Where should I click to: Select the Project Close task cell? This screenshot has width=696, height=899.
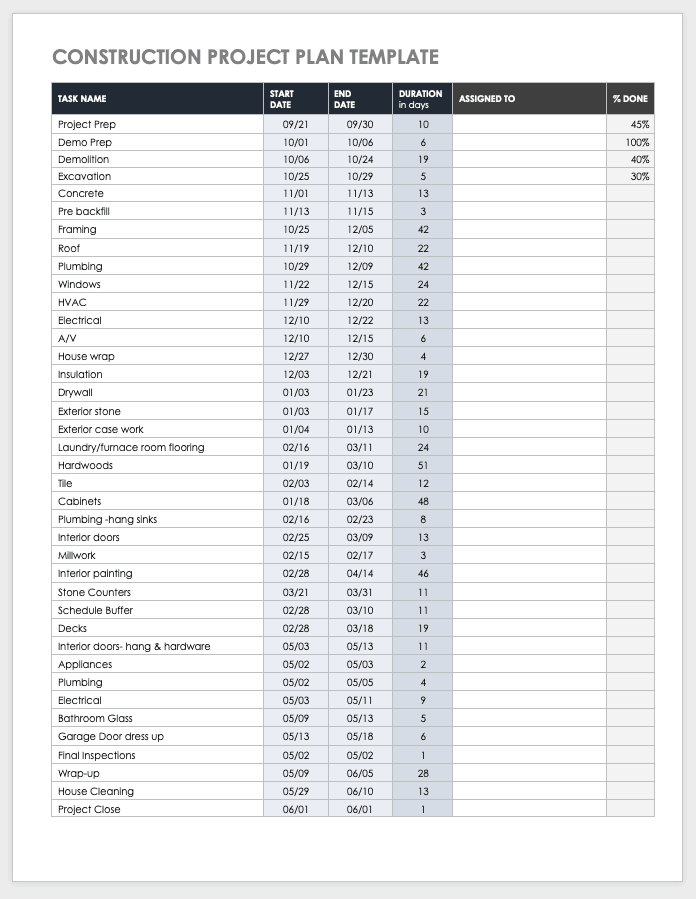(89, 809)
